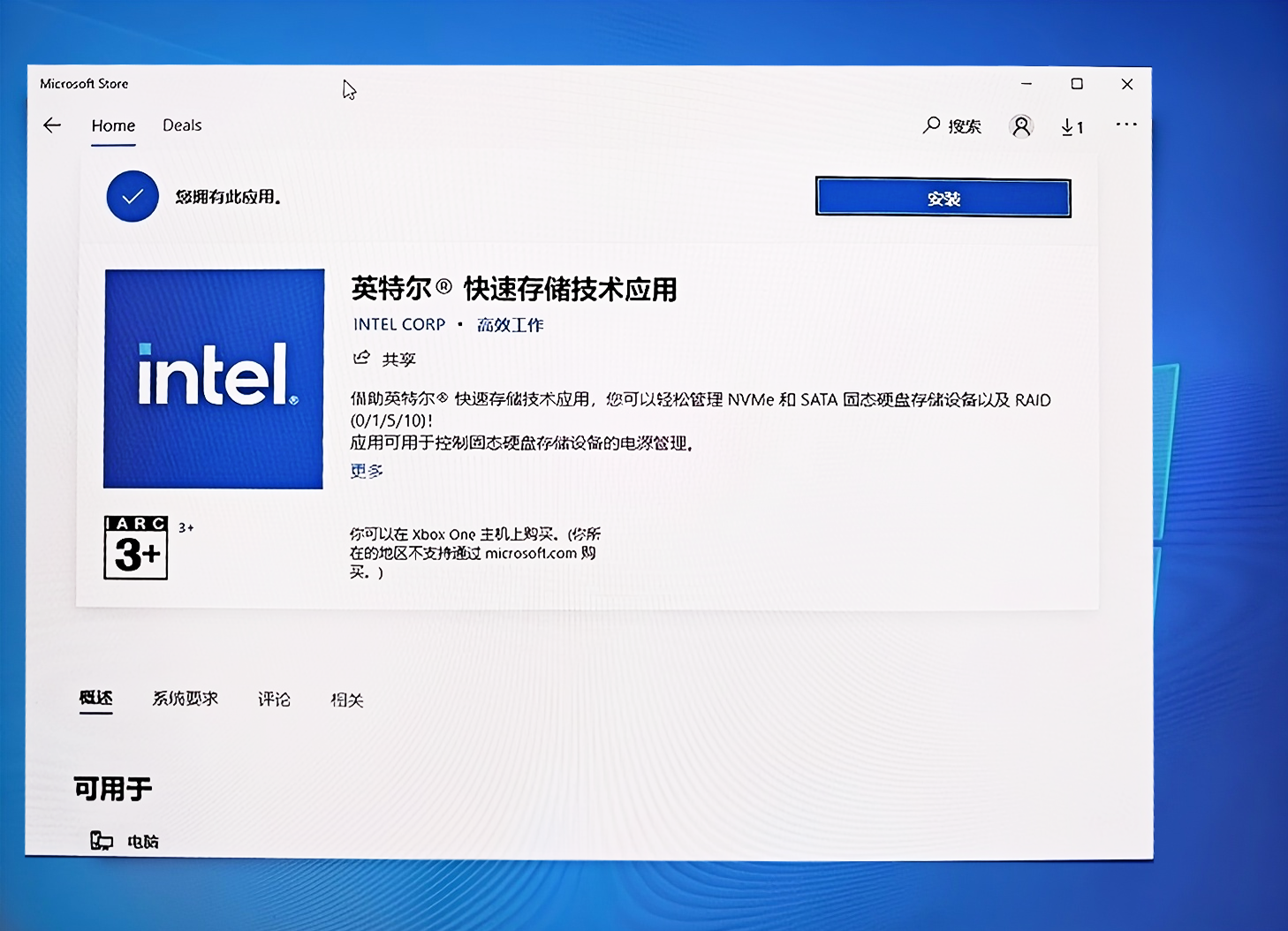Maximize the Microsoft Store window

[x=1077, y=84]
